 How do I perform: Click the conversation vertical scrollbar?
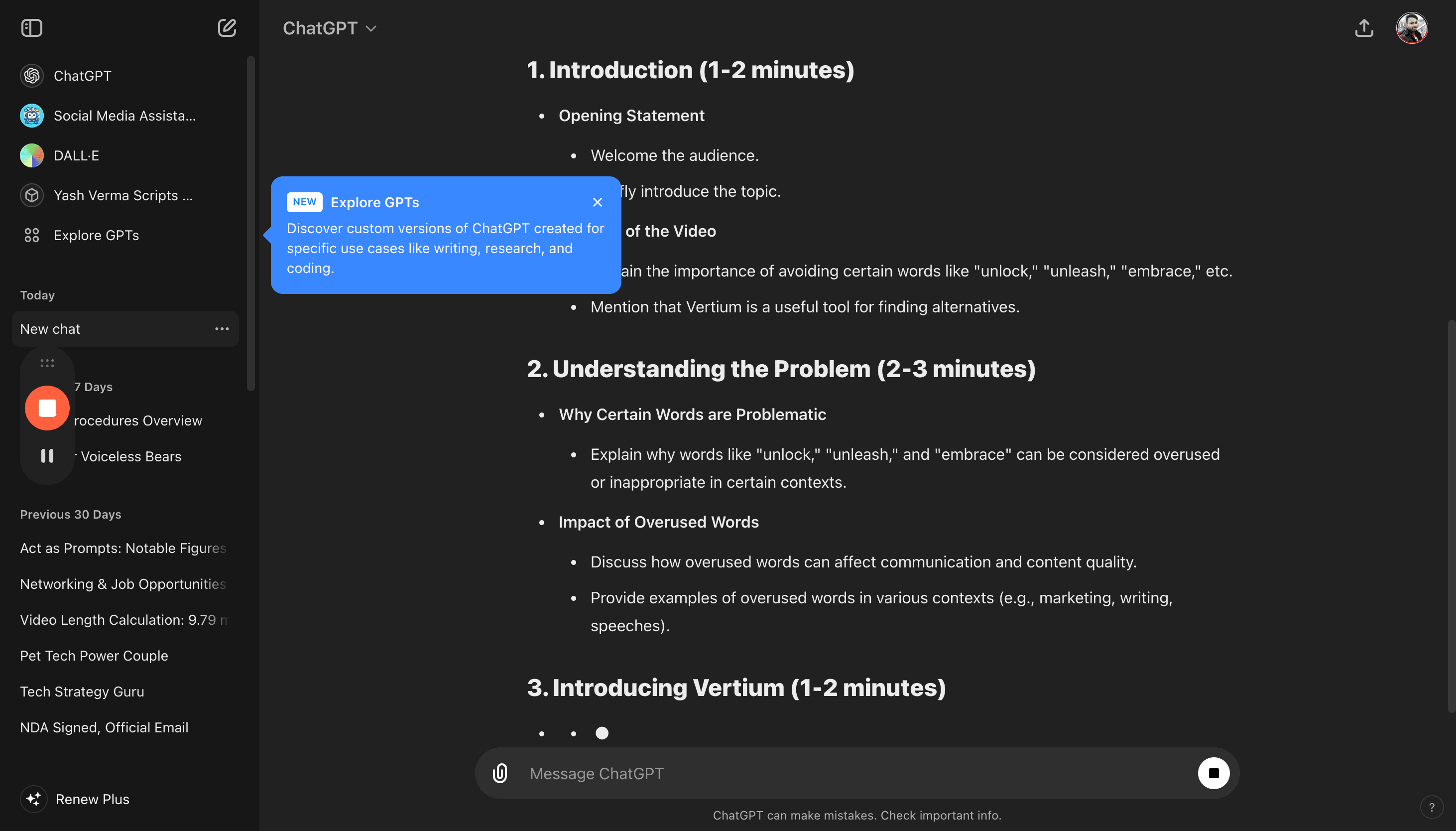[1452, 517]
